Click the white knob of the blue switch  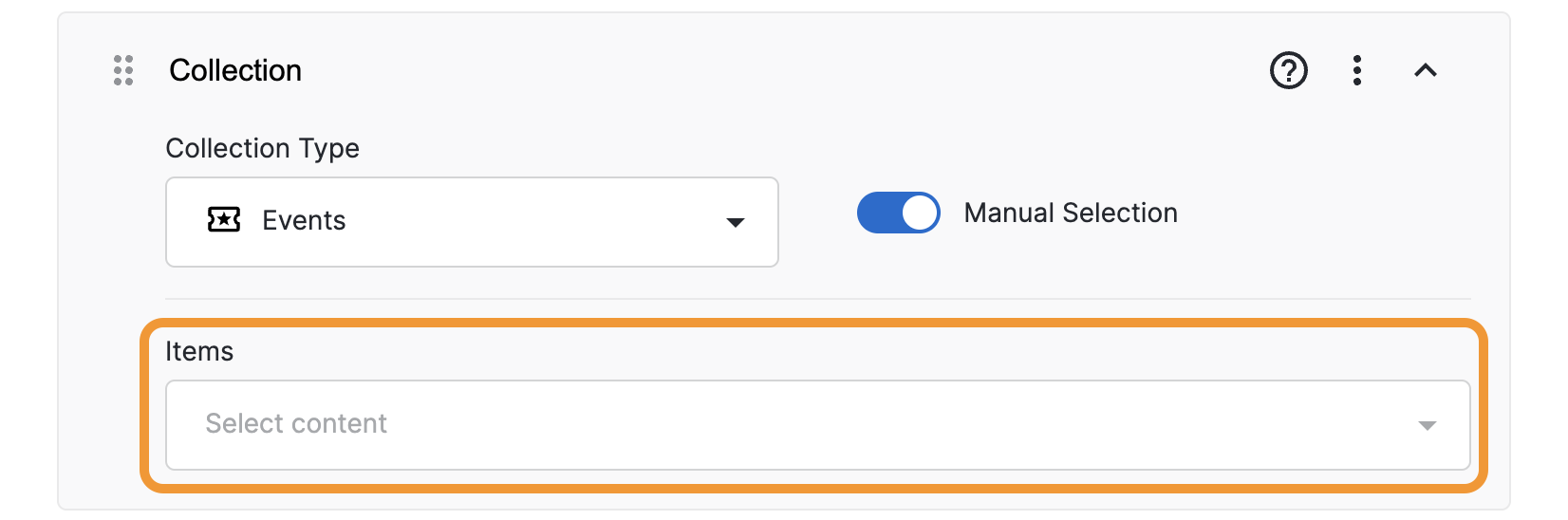(x=919, y=213)
